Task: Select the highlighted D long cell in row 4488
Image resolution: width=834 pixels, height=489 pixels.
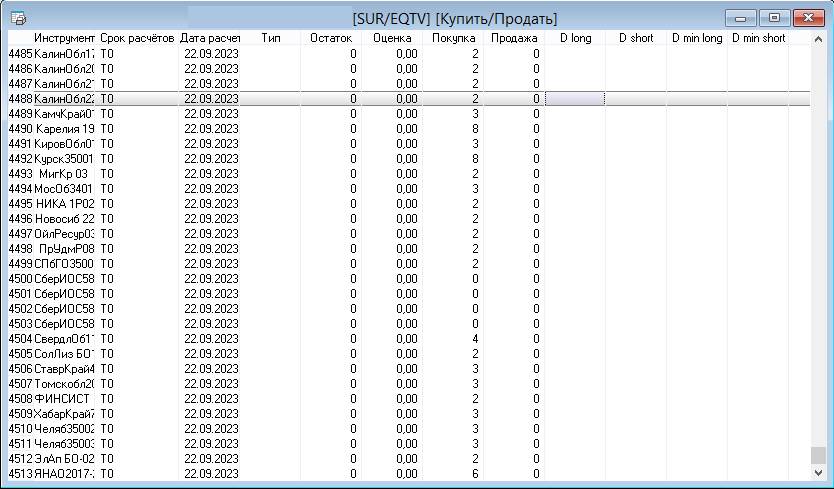Action: pyautogui.click(x=574, y=99)
